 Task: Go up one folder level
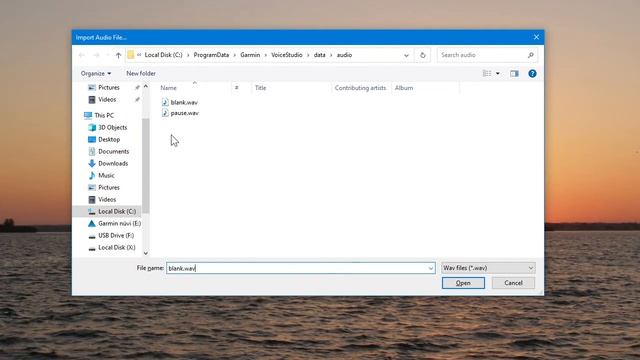pyautogui.click(x=118, y=55)
